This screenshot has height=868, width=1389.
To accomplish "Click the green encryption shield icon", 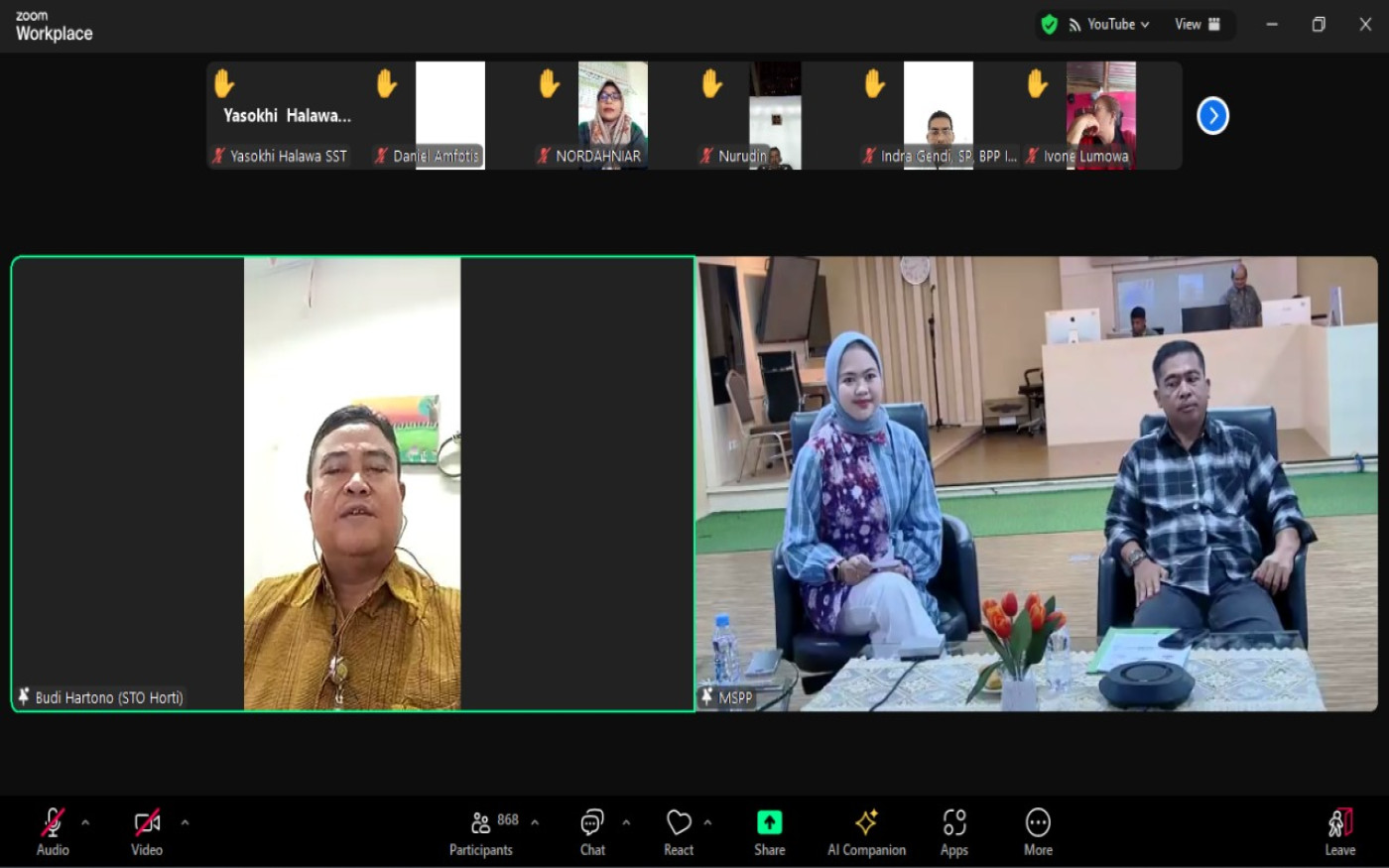I will click(x=1049, y=25).
